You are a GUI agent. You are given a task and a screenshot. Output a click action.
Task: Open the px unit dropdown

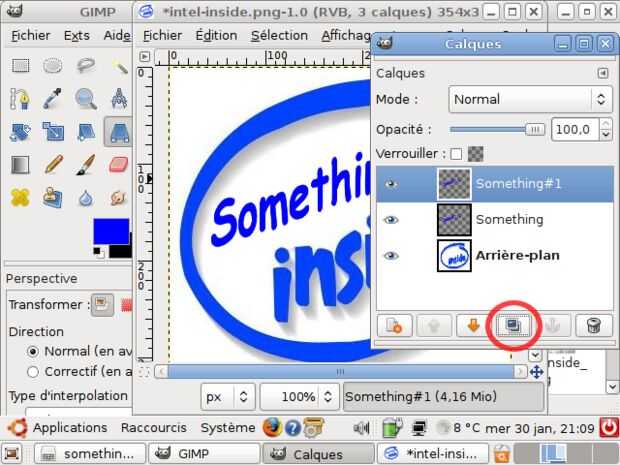(x=227, y=397)
